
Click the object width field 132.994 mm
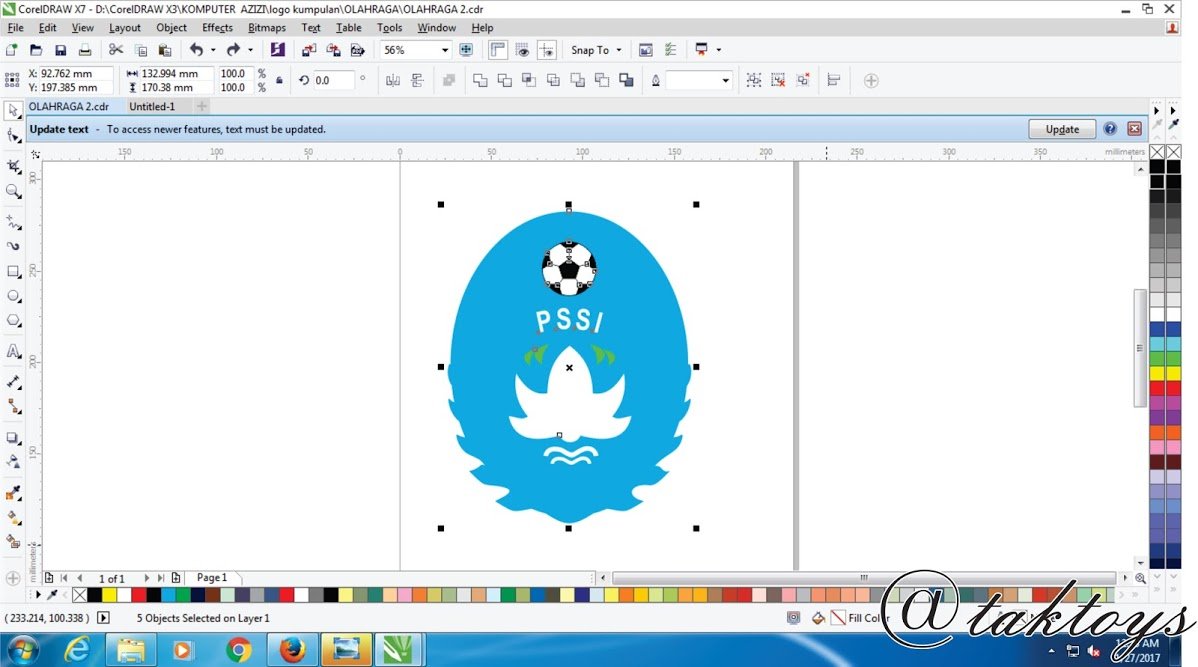coord(176,73)
